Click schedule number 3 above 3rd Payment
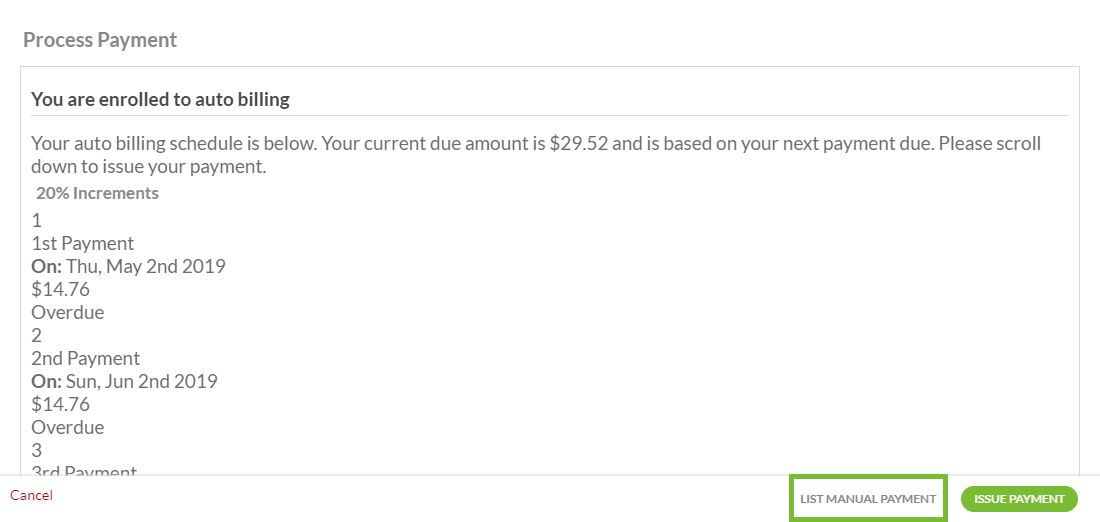This screenshot has height=522, width=1100. [x=37, y=450]
